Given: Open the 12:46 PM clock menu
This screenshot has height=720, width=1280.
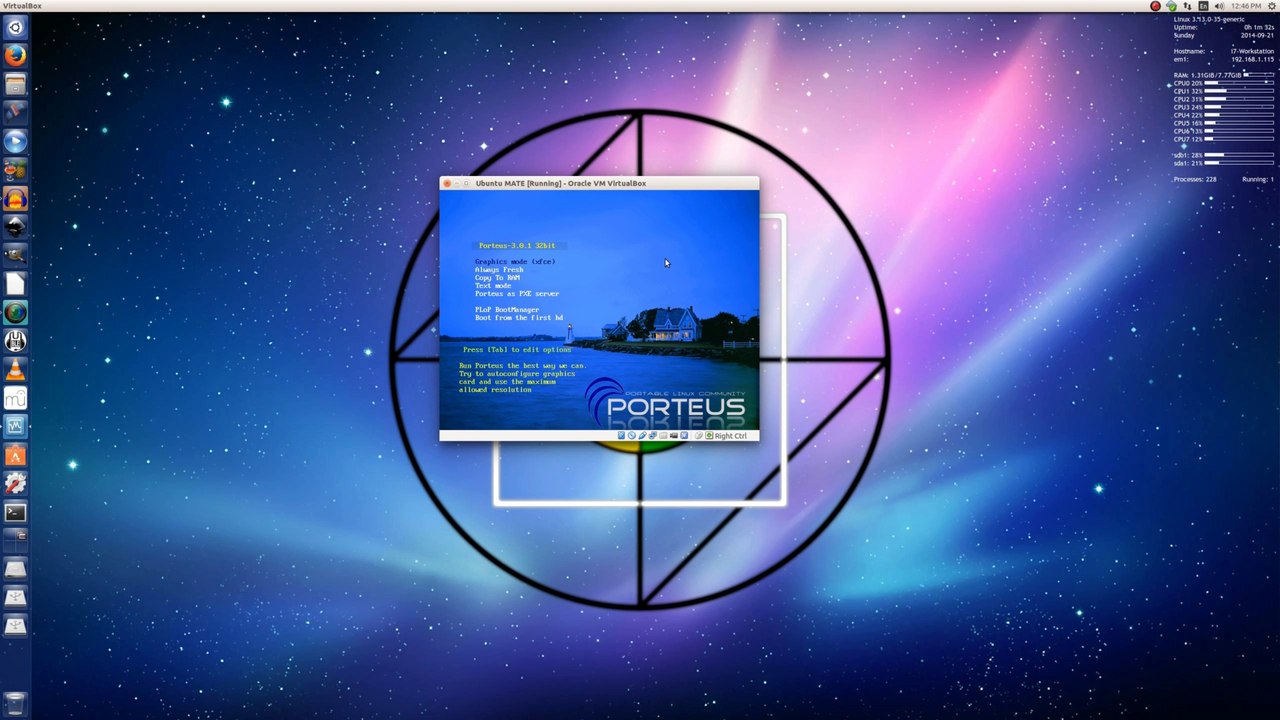Looking at the screenshot, I should (x=1246, y=6).
